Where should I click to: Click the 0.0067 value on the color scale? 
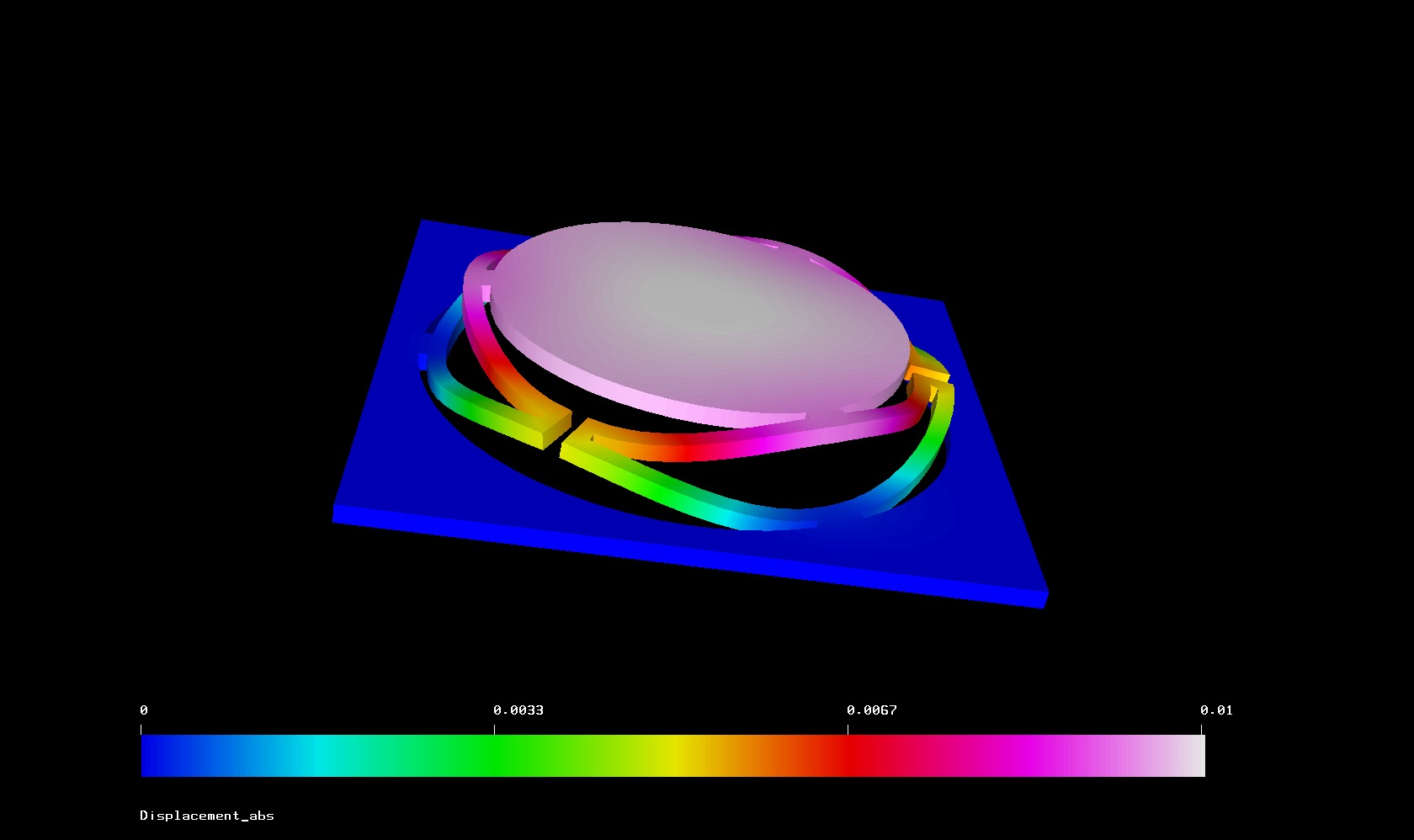pos(871,710)
